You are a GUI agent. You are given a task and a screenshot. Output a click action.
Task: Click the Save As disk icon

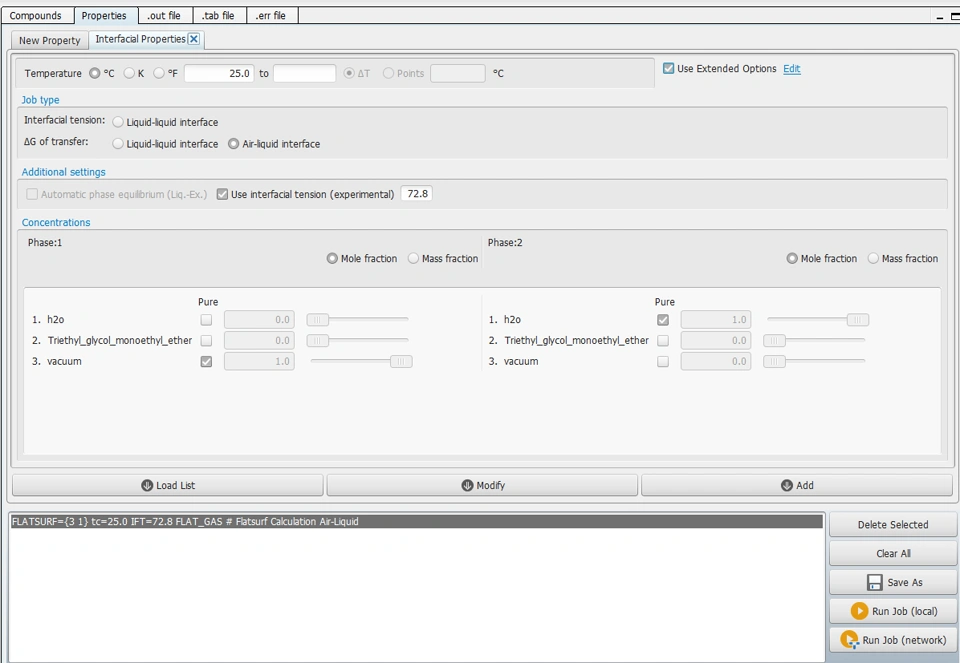(875, 582)
